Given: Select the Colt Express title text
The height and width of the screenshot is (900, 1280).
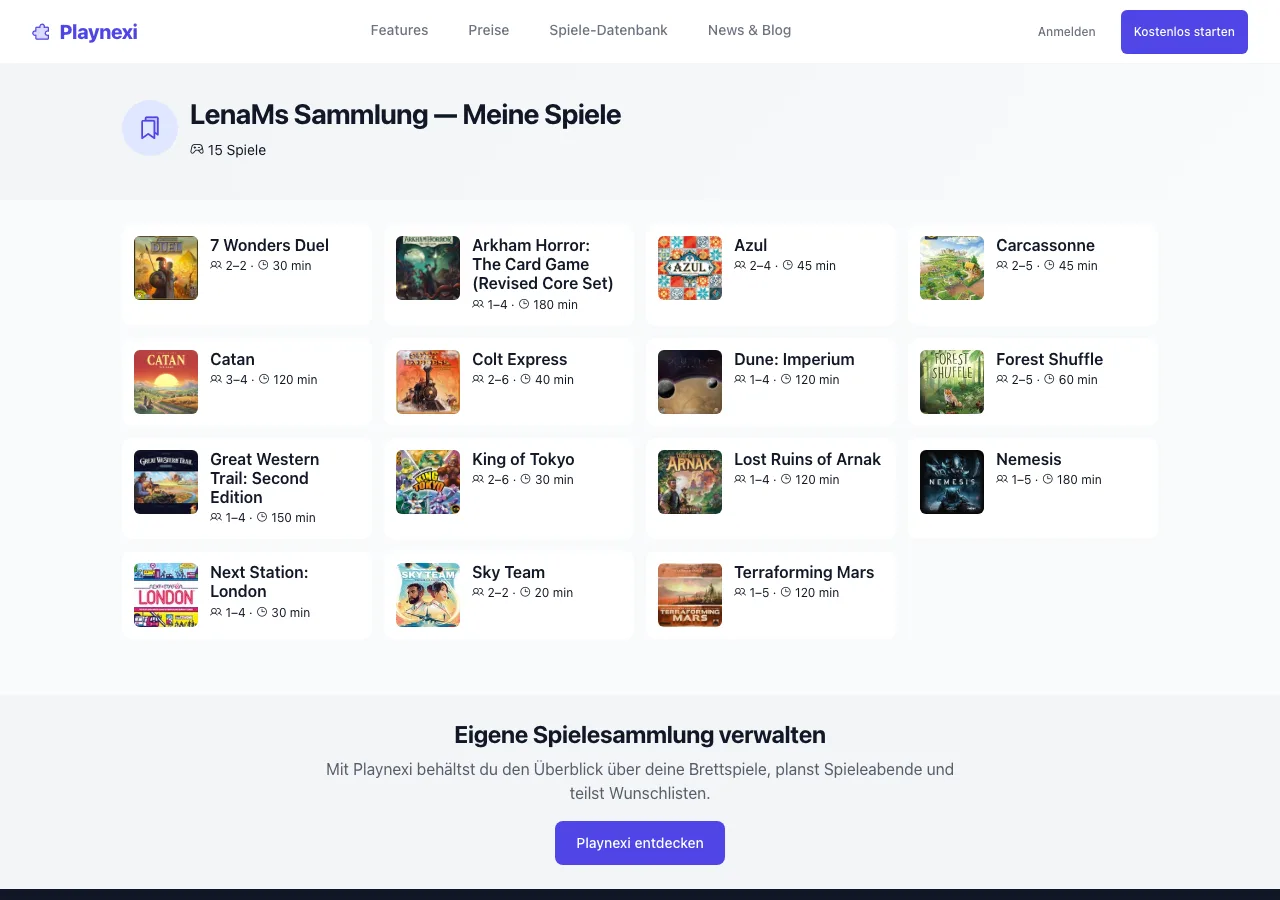Looking at the screenshot, I should pos(519,359).
